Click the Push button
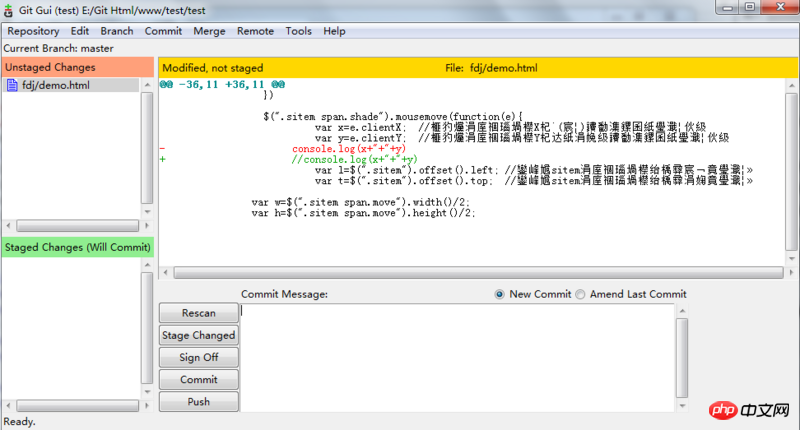 198,401
